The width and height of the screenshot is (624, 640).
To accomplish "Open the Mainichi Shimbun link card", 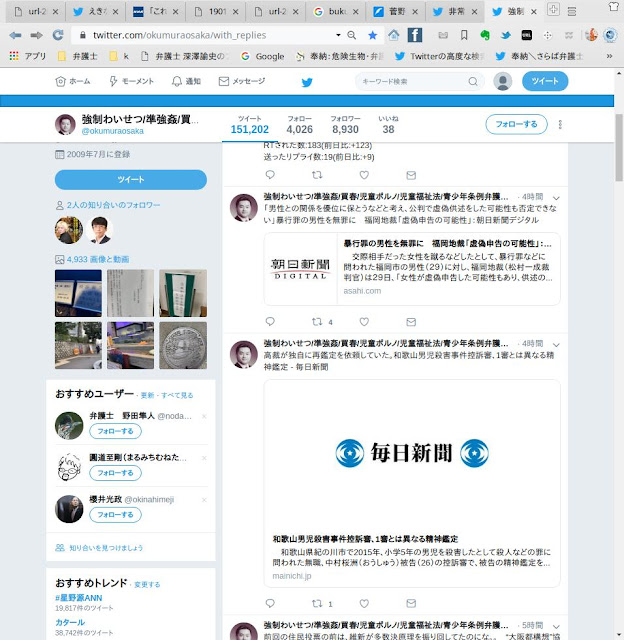I will tap(412, 483).
